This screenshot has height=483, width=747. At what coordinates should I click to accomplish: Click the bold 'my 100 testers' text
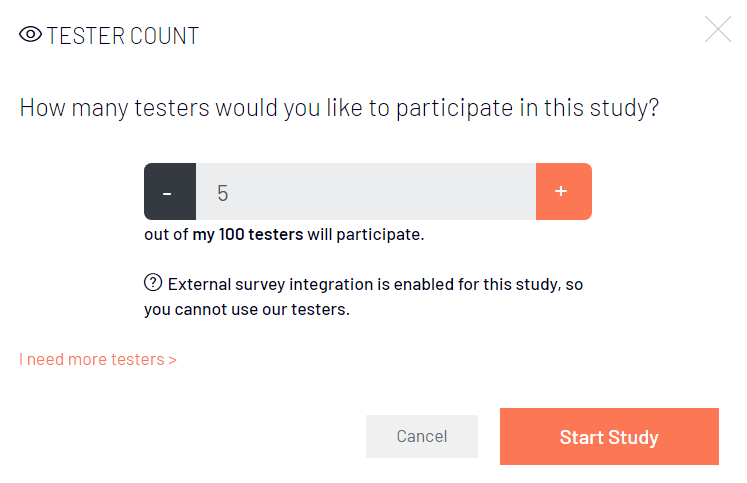coord(248,234)
